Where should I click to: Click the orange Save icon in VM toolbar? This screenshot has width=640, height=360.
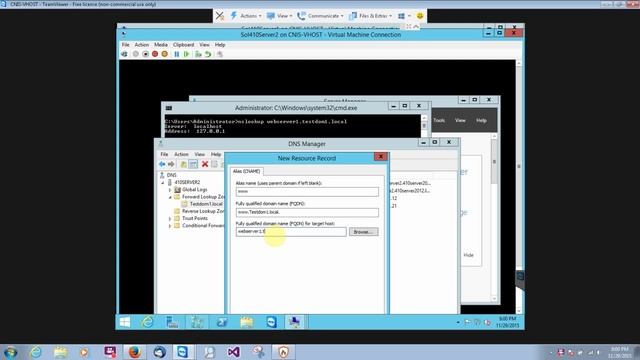(x=164, y=54)
